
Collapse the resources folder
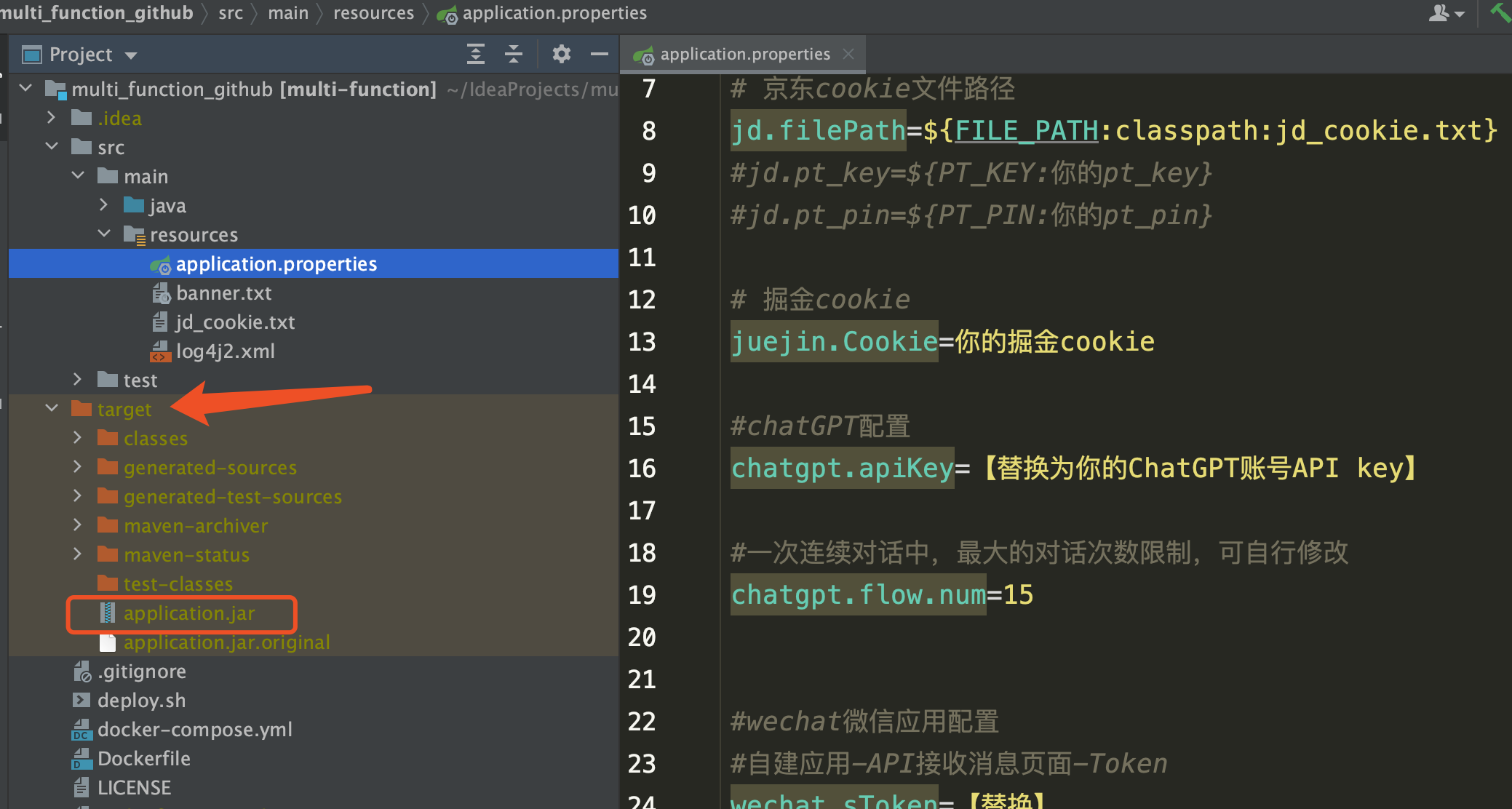[104, 234]
